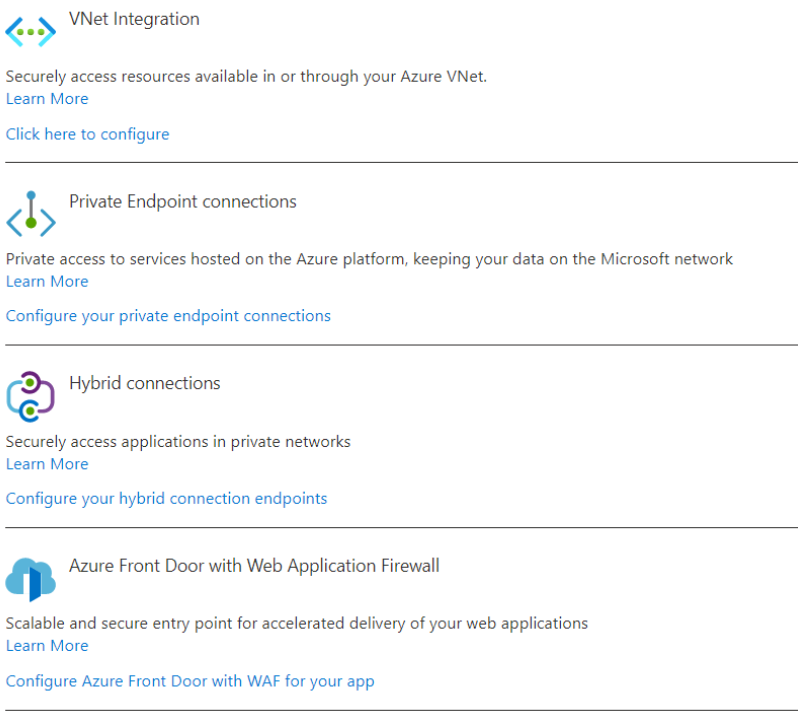This screenshot has height=714, width=802.
Task: Click text 'Securely access applications in private networks'
Action: [x=178, y=442]
